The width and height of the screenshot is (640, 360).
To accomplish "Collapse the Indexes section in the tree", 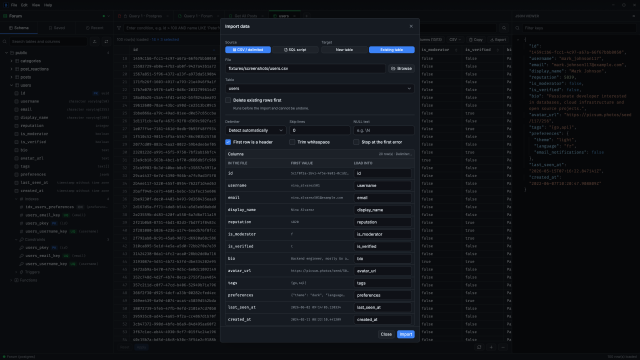I will click(16, 199).
